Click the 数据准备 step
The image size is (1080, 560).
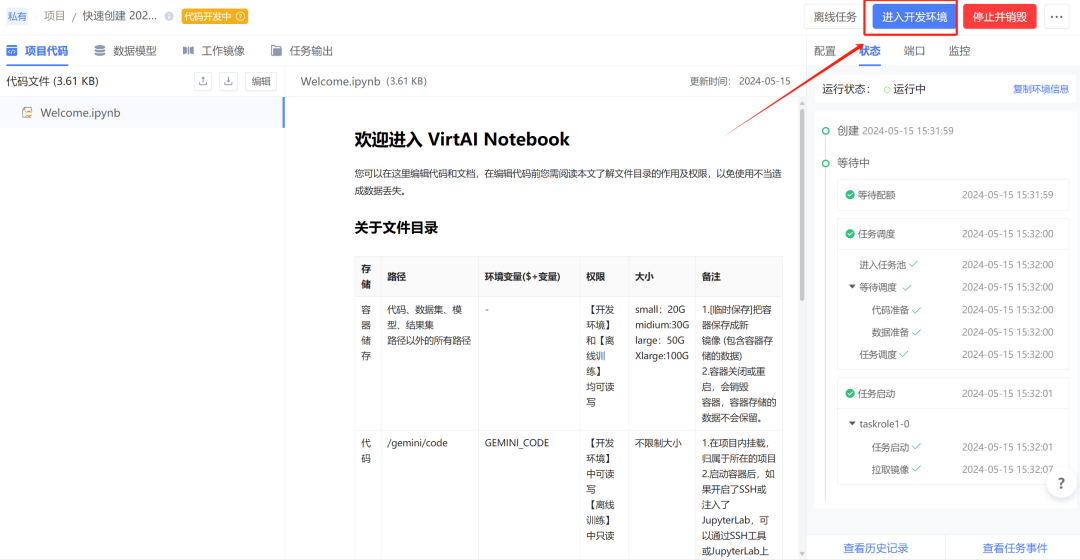point(890,332)
